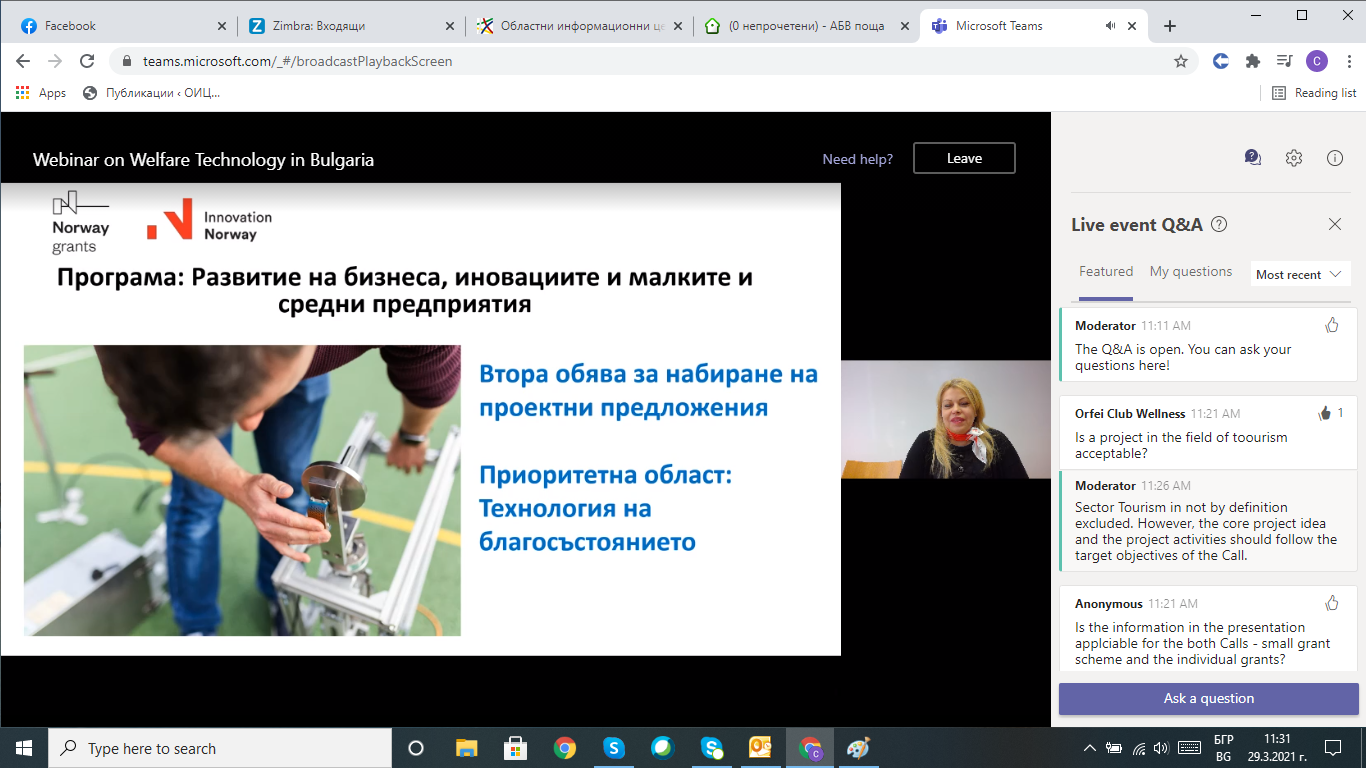The width and height of the screenshot is (1366, 768).
Task: Switch to Областни информационни tab
Action: tap(578, 26)
